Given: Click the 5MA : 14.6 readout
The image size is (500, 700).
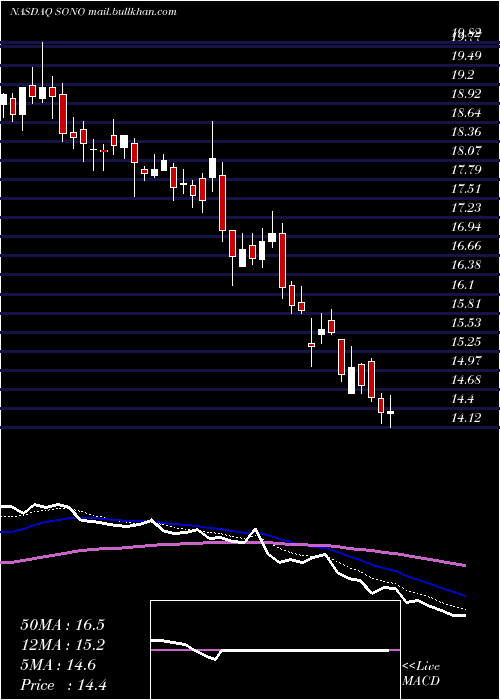Looking at the screenshot, I should pyautogui.click(x=58, y=665).
